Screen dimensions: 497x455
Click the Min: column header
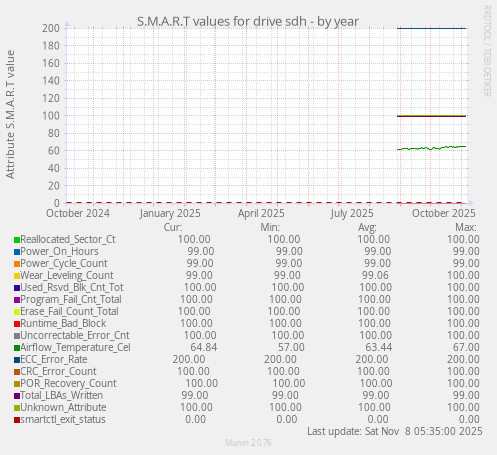click(x=270, y=228)
